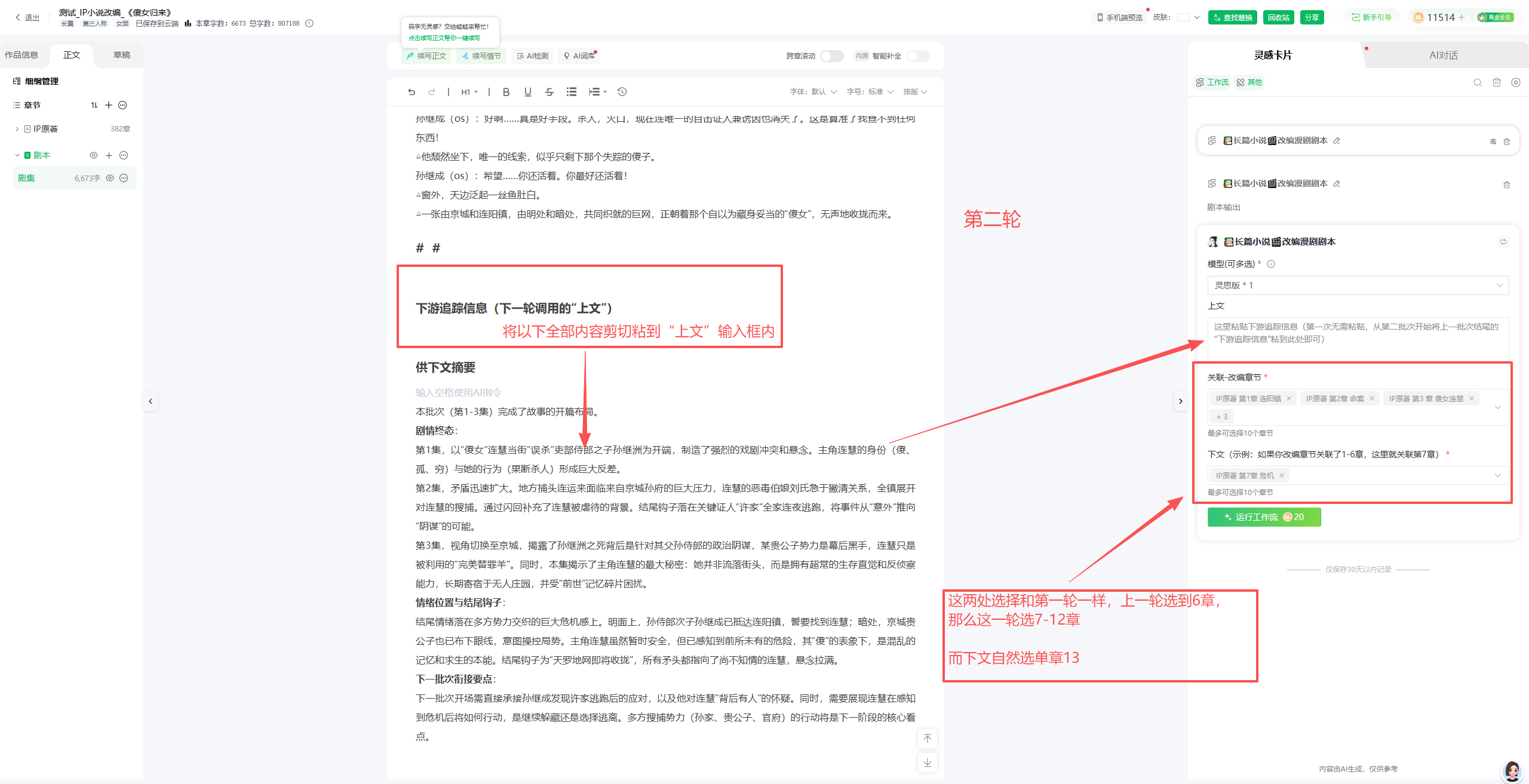The image size is (1529, 784).
Task: Remove IP原著 第1章 连阳镇 tag
Action: click(1289, 398)
